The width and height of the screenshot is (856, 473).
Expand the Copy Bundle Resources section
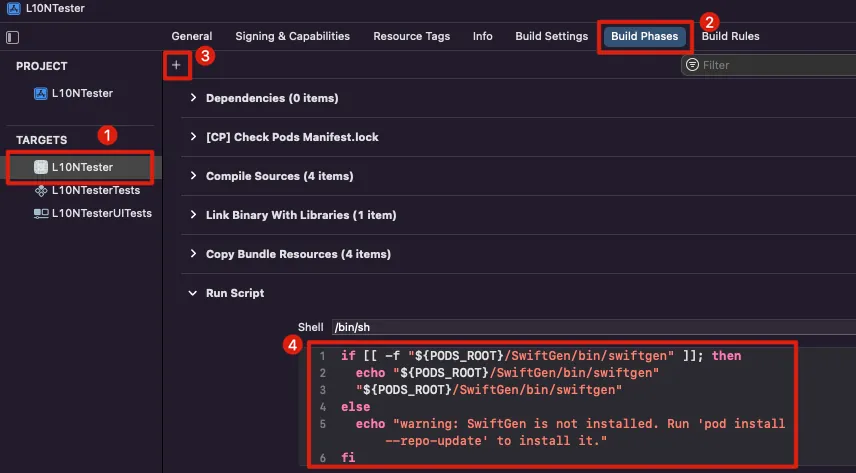(x=192, y=254)
